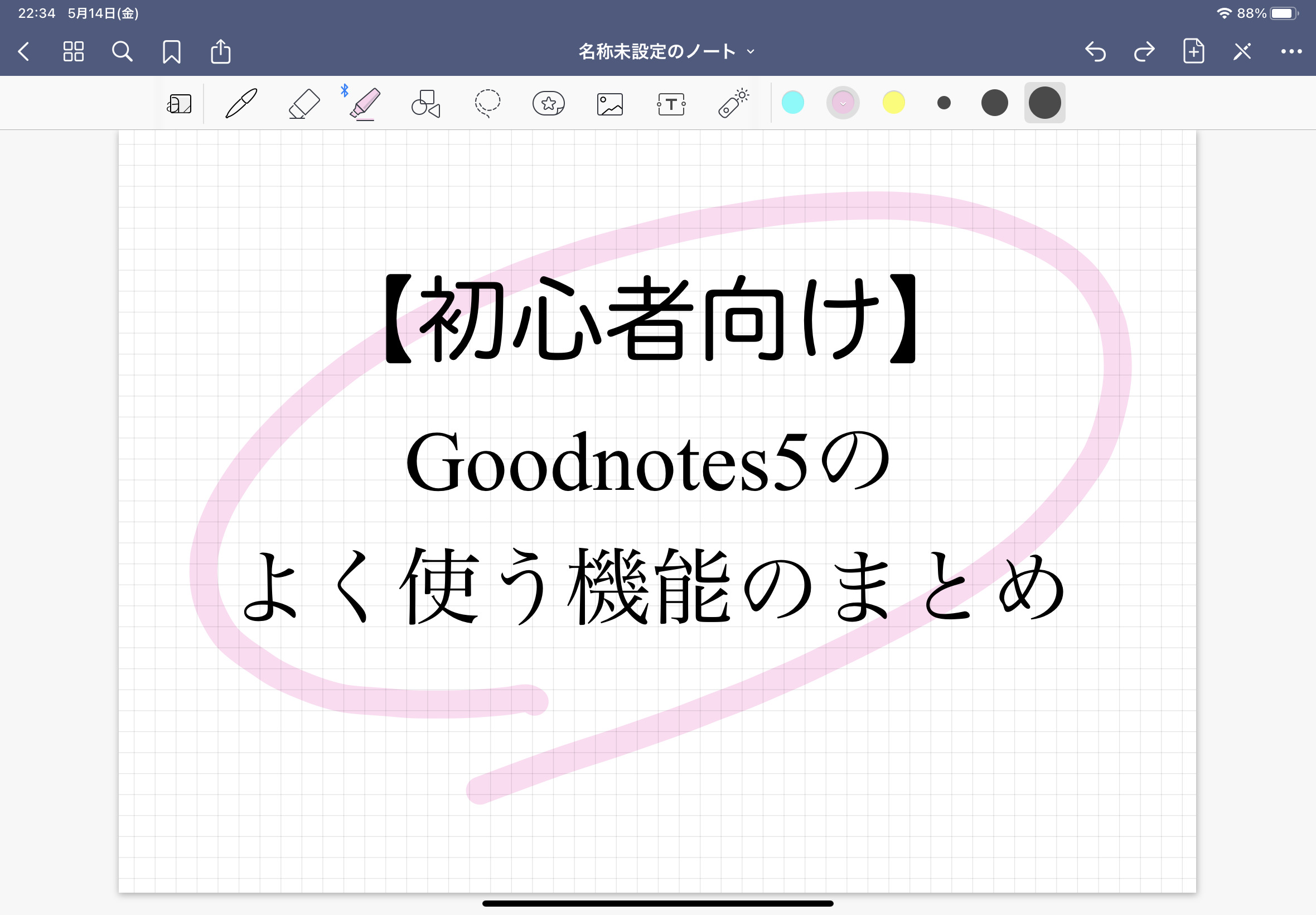The height and width of the screenshot is (915, 1316).
Task: Select the Highlighter tool
Action: tap(365, 104)
